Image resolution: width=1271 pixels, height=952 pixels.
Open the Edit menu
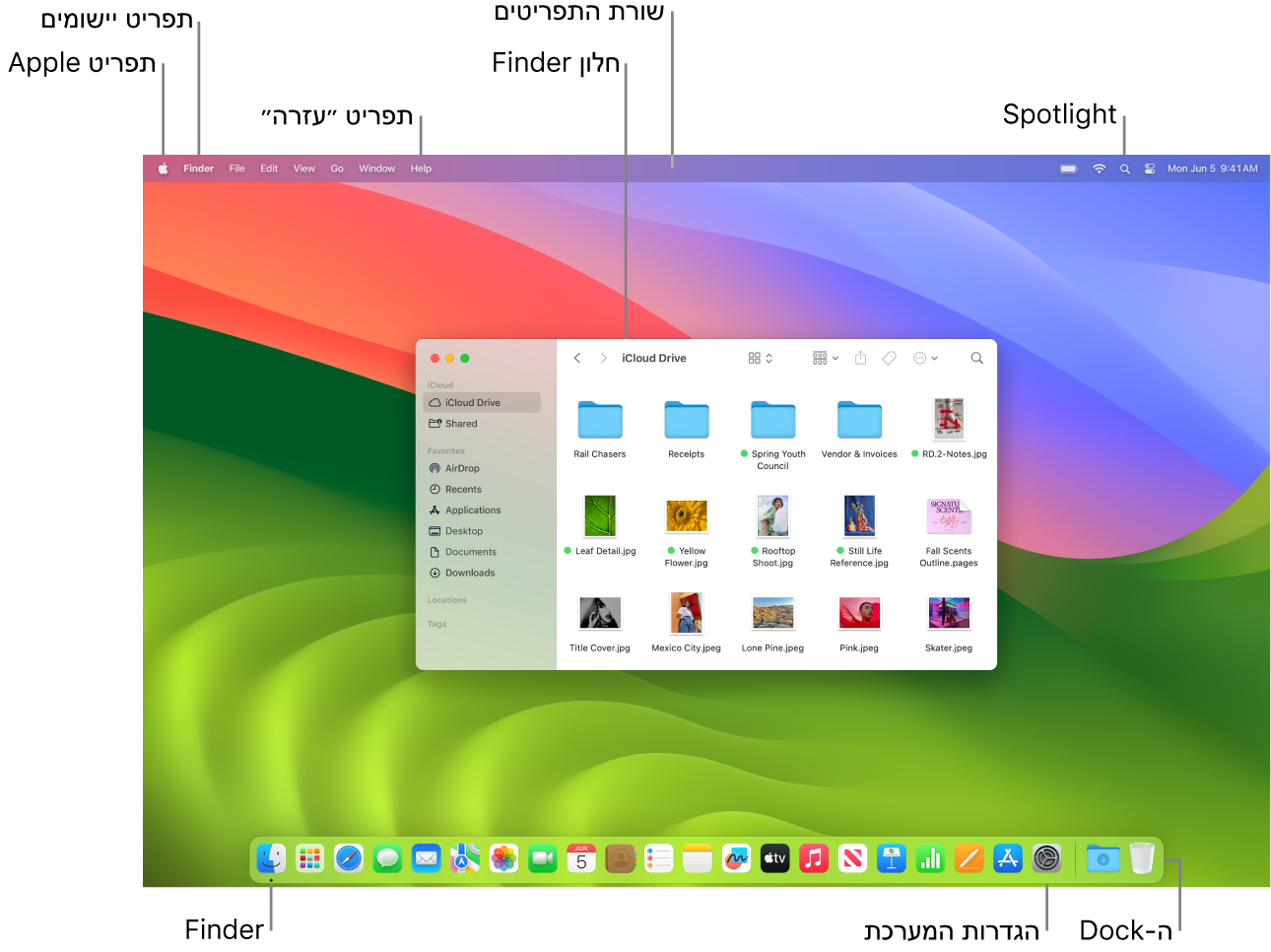[269, 169]
